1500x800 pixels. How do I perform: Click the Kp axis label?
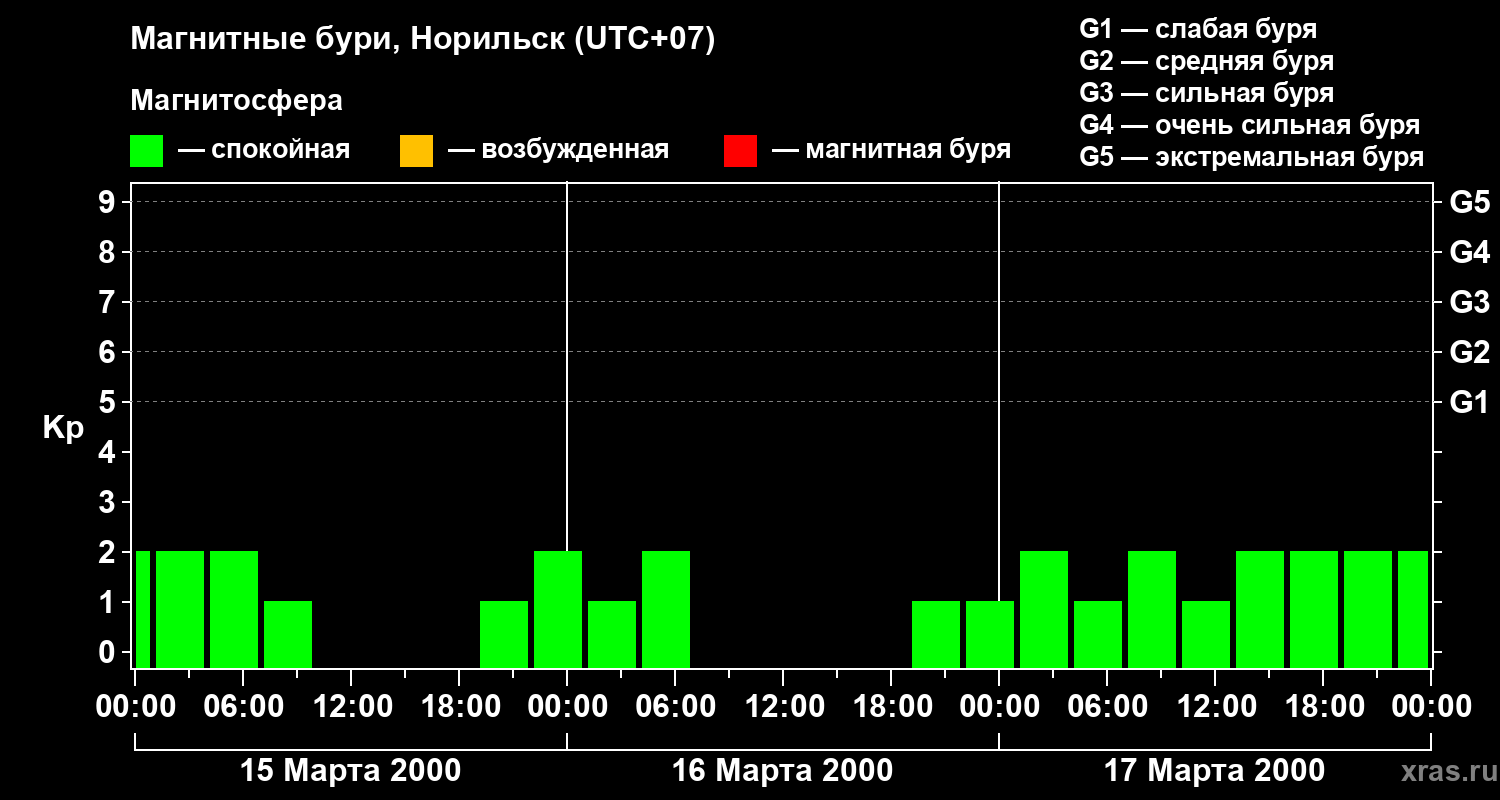[x=63, y=428]
